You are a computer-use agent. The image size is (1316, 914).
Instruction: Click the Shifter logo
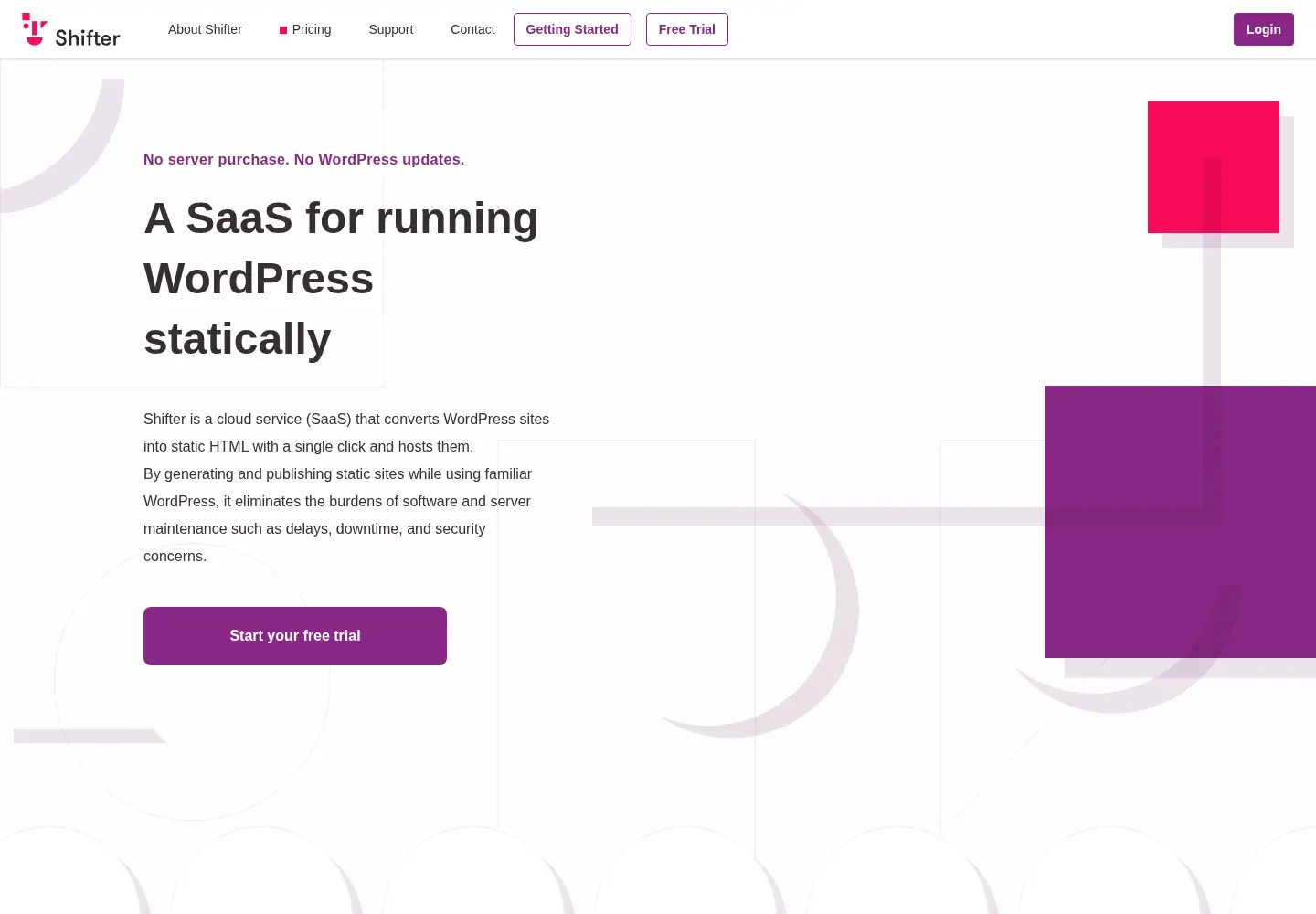click(x=71, y=29)
